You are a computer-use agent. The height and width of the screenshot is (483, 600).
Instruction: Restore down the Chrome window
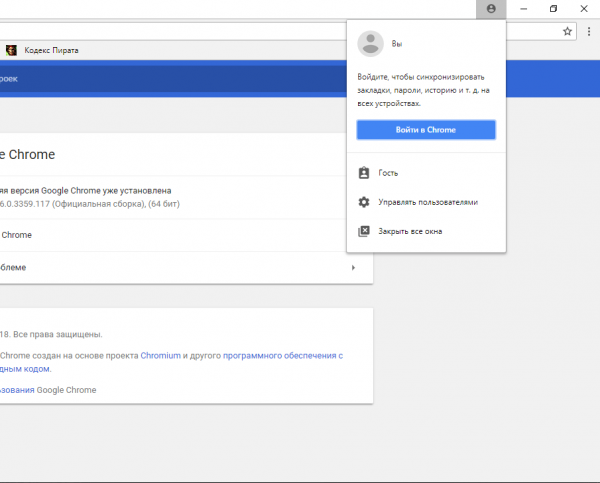(553, 9)
